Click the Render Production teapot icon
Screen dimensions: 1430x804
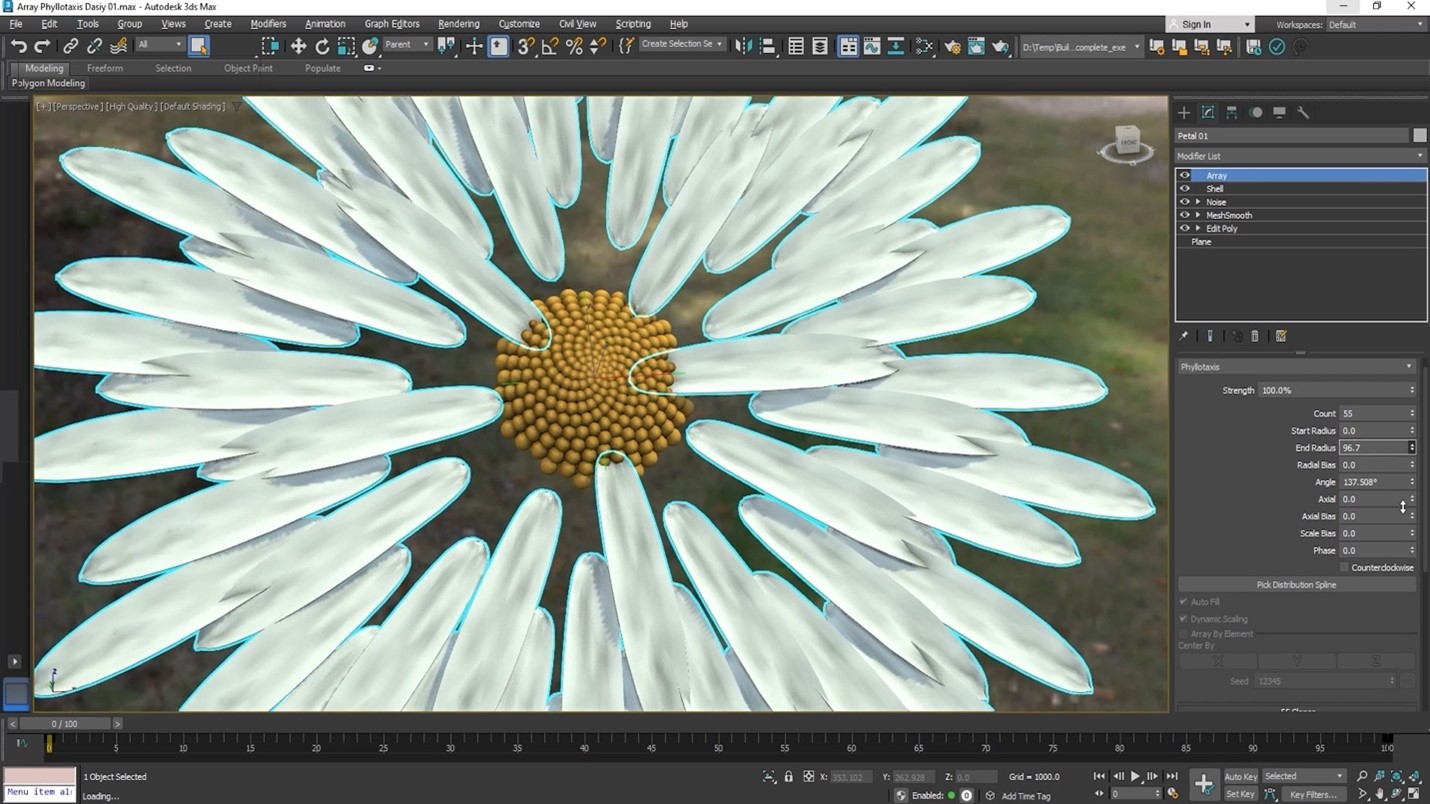1001,46
